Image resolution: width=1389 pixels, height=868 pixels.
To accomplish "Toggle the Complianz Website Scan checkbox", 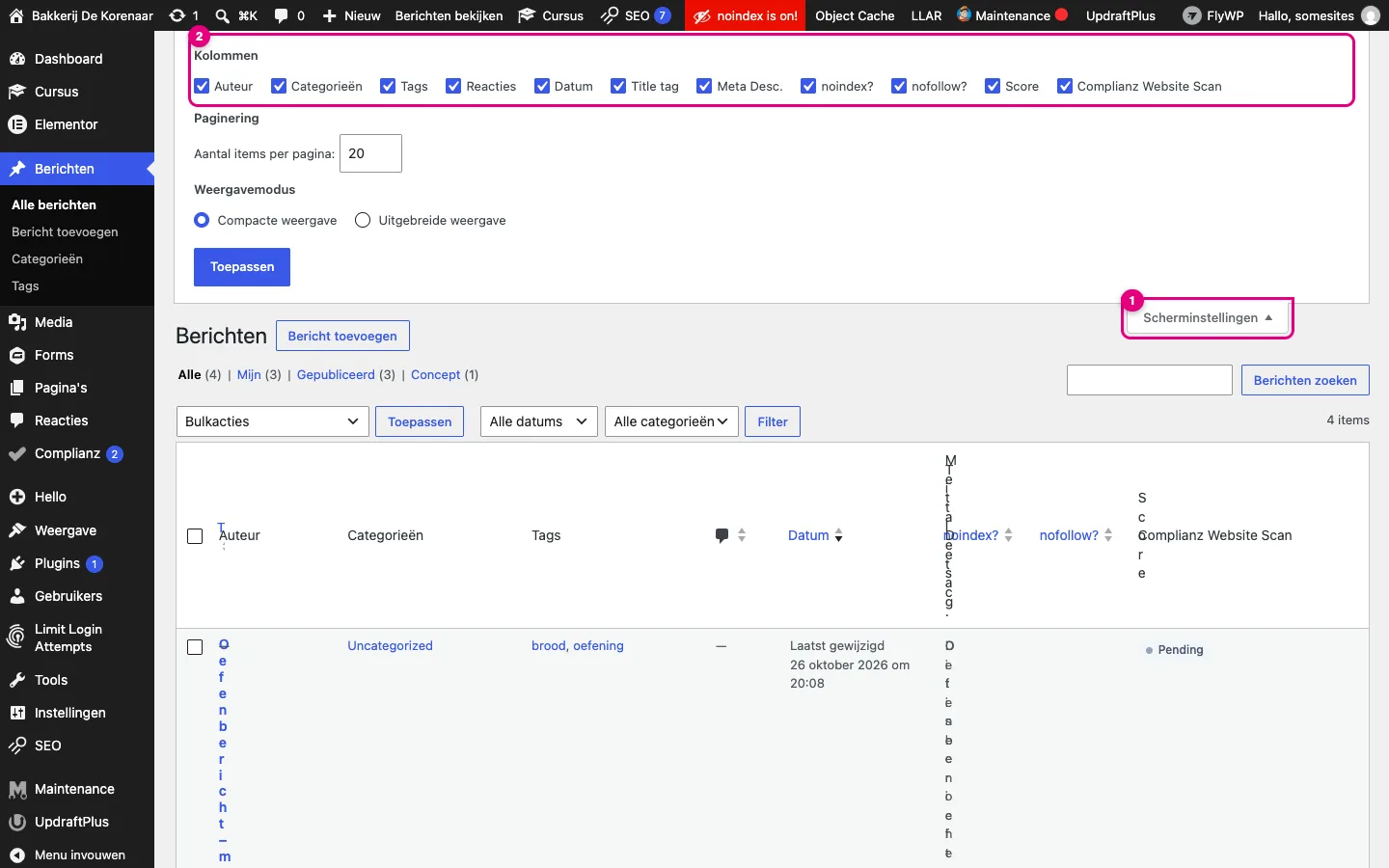I will pyautogui.click(x=1065, y=86).
